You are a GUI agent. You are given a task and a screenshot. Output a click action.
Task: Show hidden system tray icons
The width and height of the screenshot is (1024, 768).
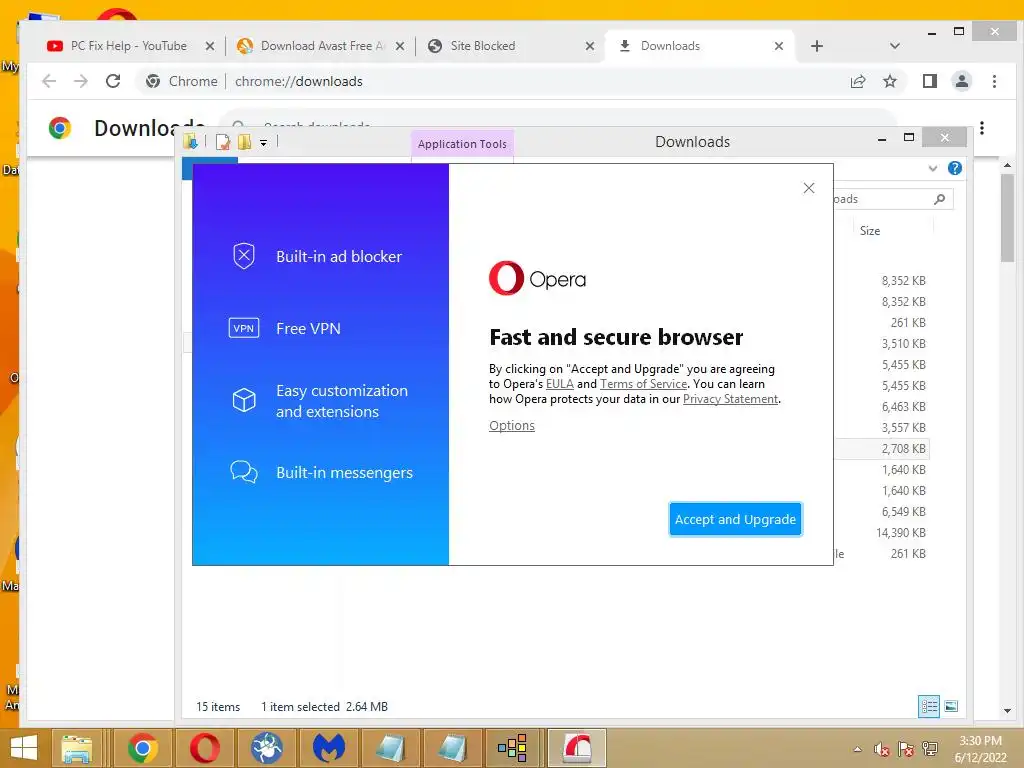857,749
